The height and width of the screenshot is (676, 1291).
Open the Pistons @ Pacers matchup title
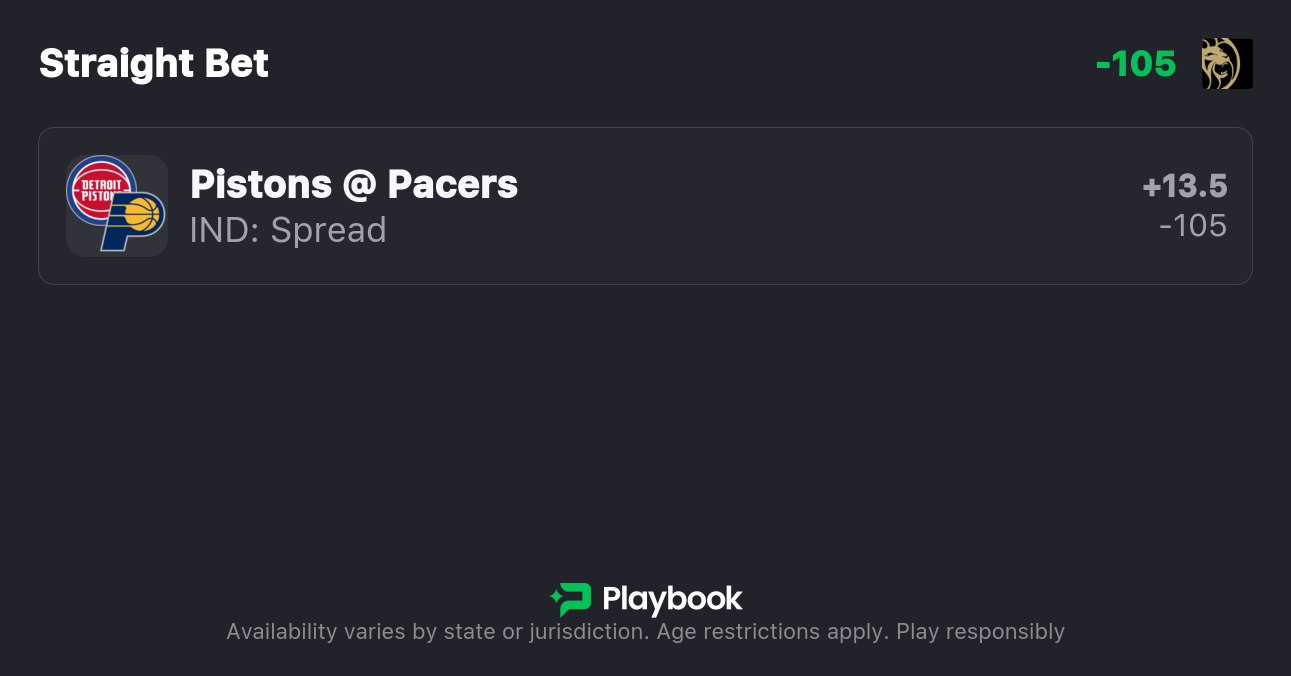pos(354,184)
